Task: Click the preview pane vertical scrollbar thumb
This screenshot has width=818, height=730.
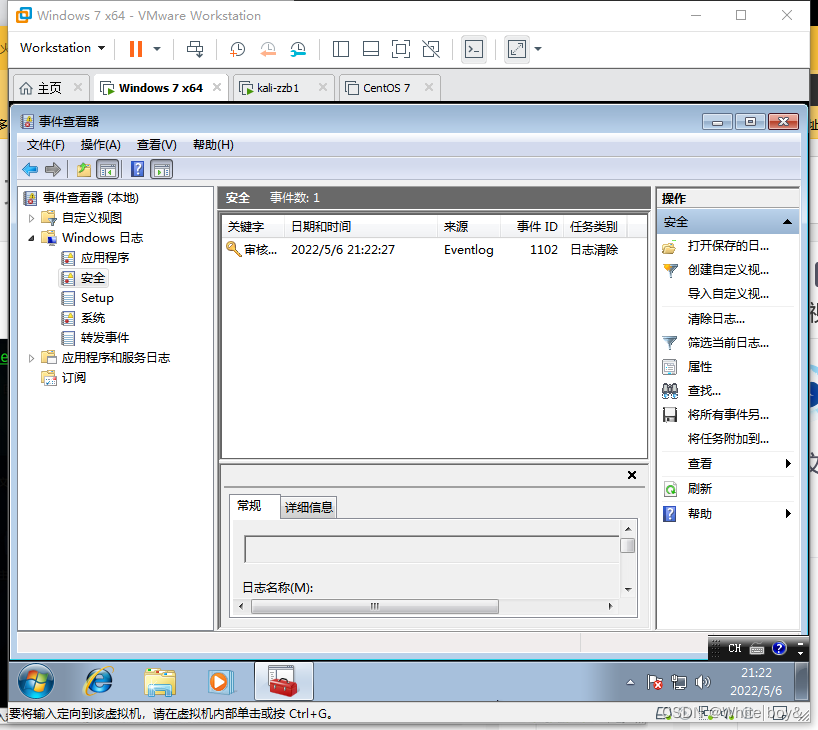Action: click(x=628, y=545)
